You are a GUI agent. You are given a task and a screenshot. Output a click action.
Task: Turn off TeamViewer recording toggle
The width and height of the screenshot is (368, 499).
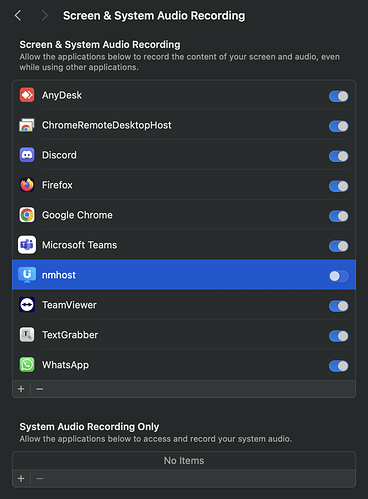(x=339, y=306)
